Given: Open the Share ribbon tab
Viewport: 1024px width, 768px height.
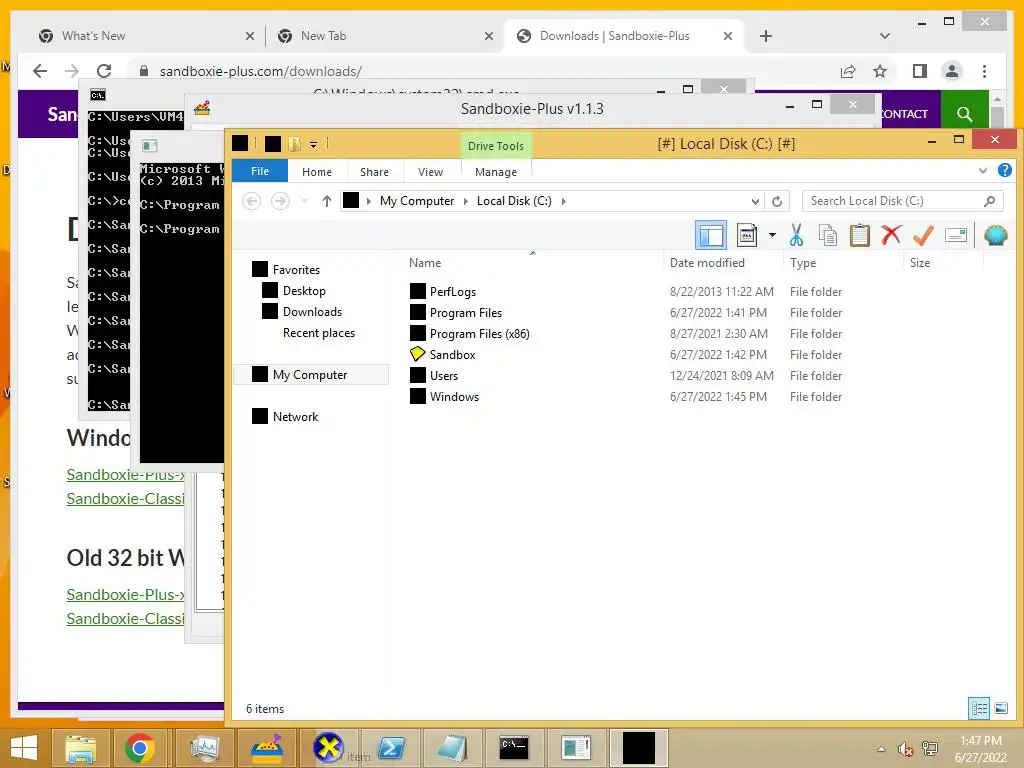Looking at the screenshot, I should tap(374, 172).
